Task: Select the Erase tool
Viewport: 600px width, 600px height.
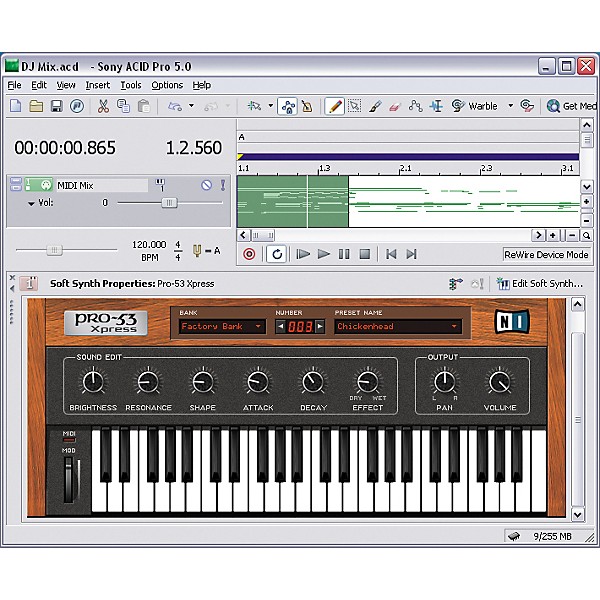Action: 395,106
